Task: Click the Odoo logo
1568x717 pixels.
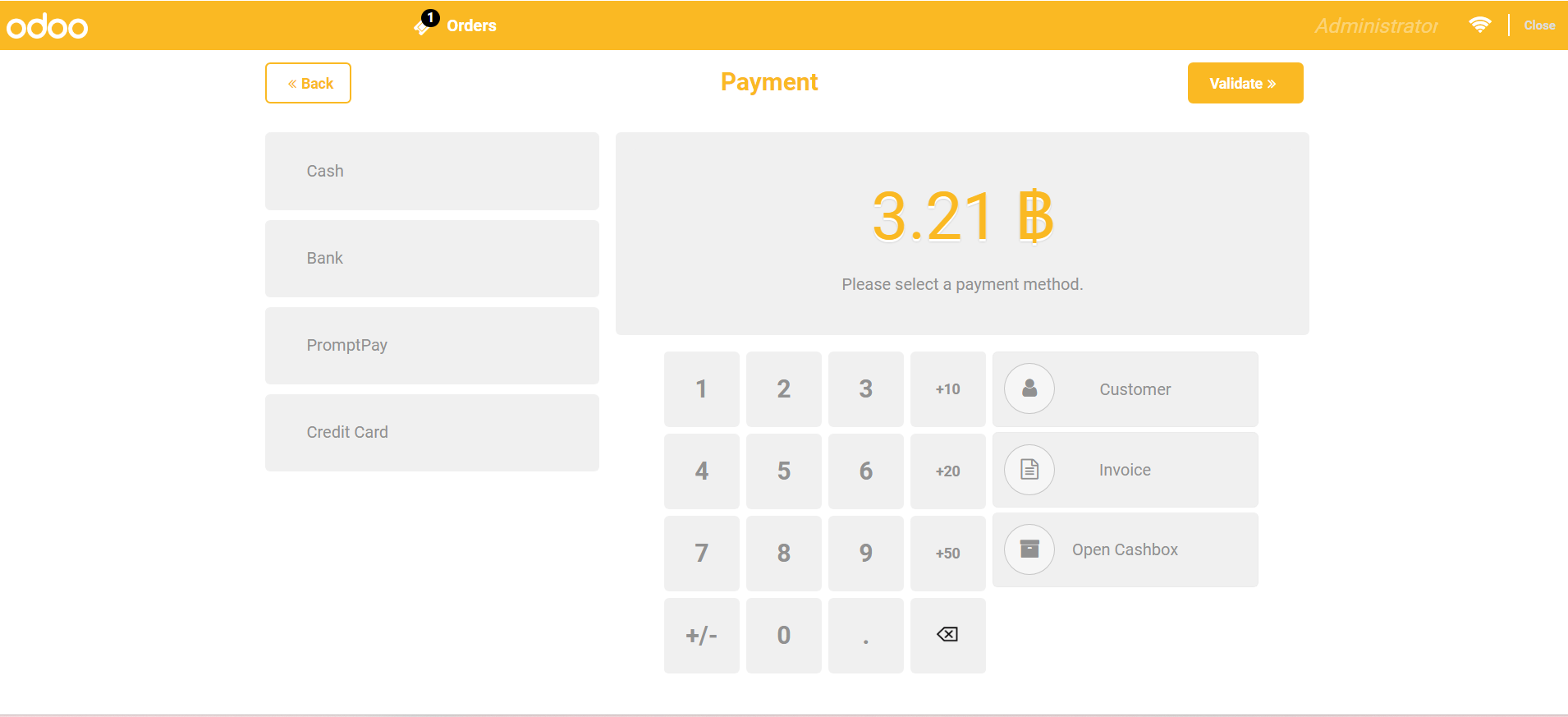Action: 47,26
